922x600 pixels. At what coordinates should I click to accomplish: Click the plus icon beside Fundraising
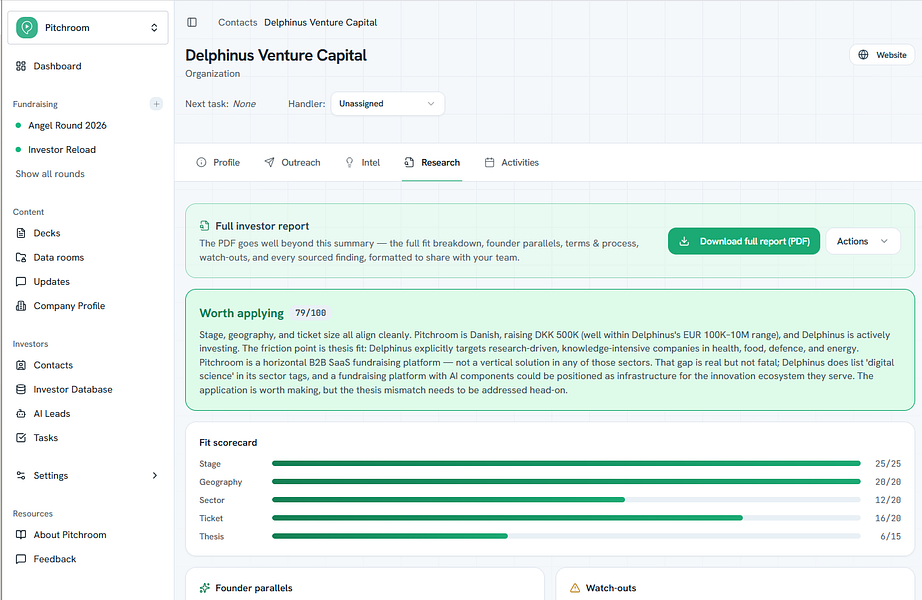(156, 104)
